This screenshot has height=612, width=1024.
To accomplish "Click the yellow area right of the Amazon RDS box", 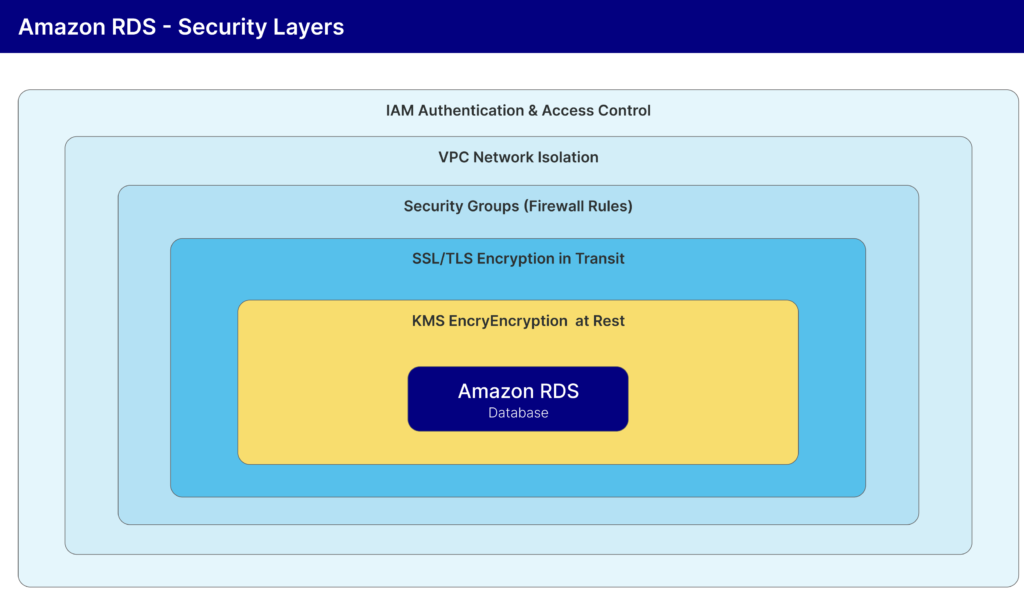I will point(712,400).
